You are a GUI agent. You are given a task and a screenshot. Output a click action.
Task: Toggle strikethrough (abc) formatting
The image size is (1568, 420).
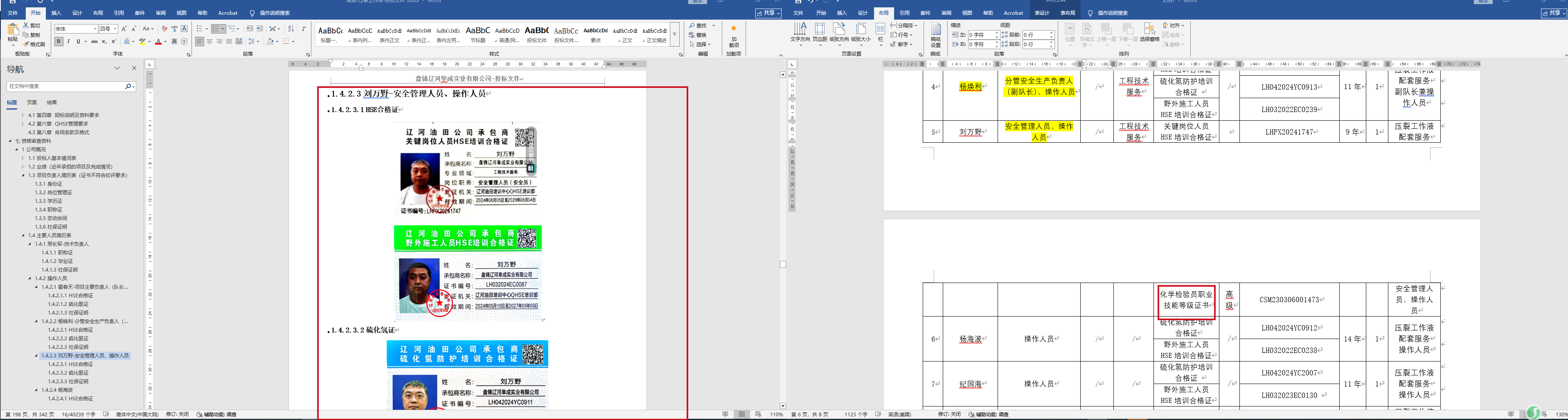pyautogui.click(x=95, y=41)
